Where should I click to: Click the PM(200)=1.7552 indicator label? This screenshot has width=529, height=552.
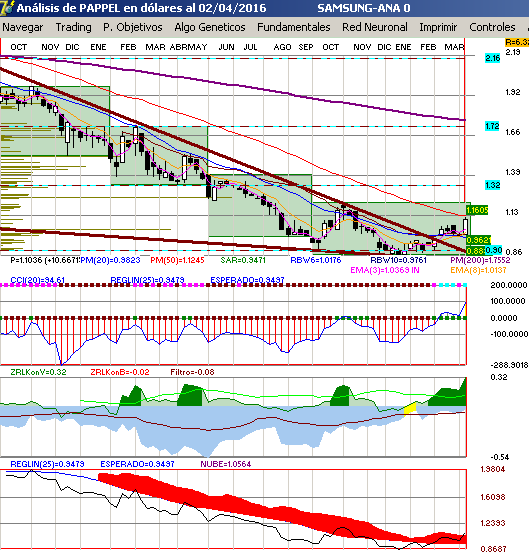click(480, 260)
